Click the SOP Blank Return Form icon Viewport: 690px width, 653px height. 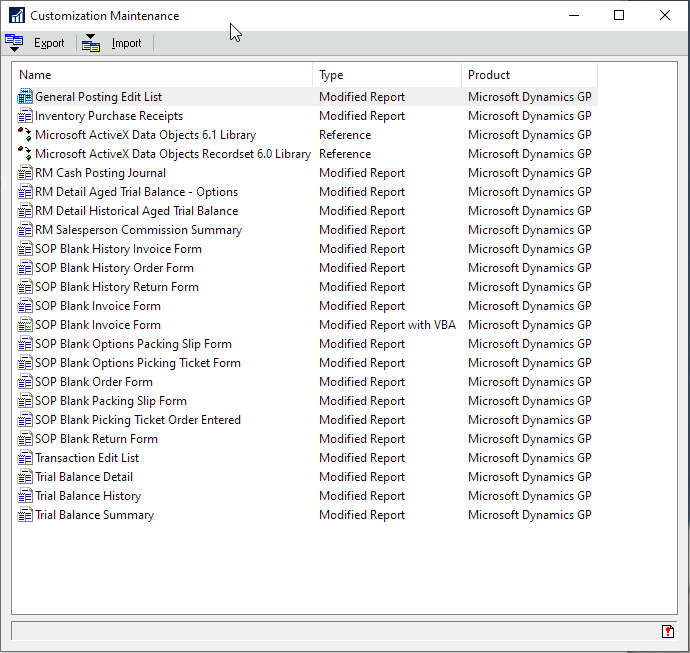[25, 439]
